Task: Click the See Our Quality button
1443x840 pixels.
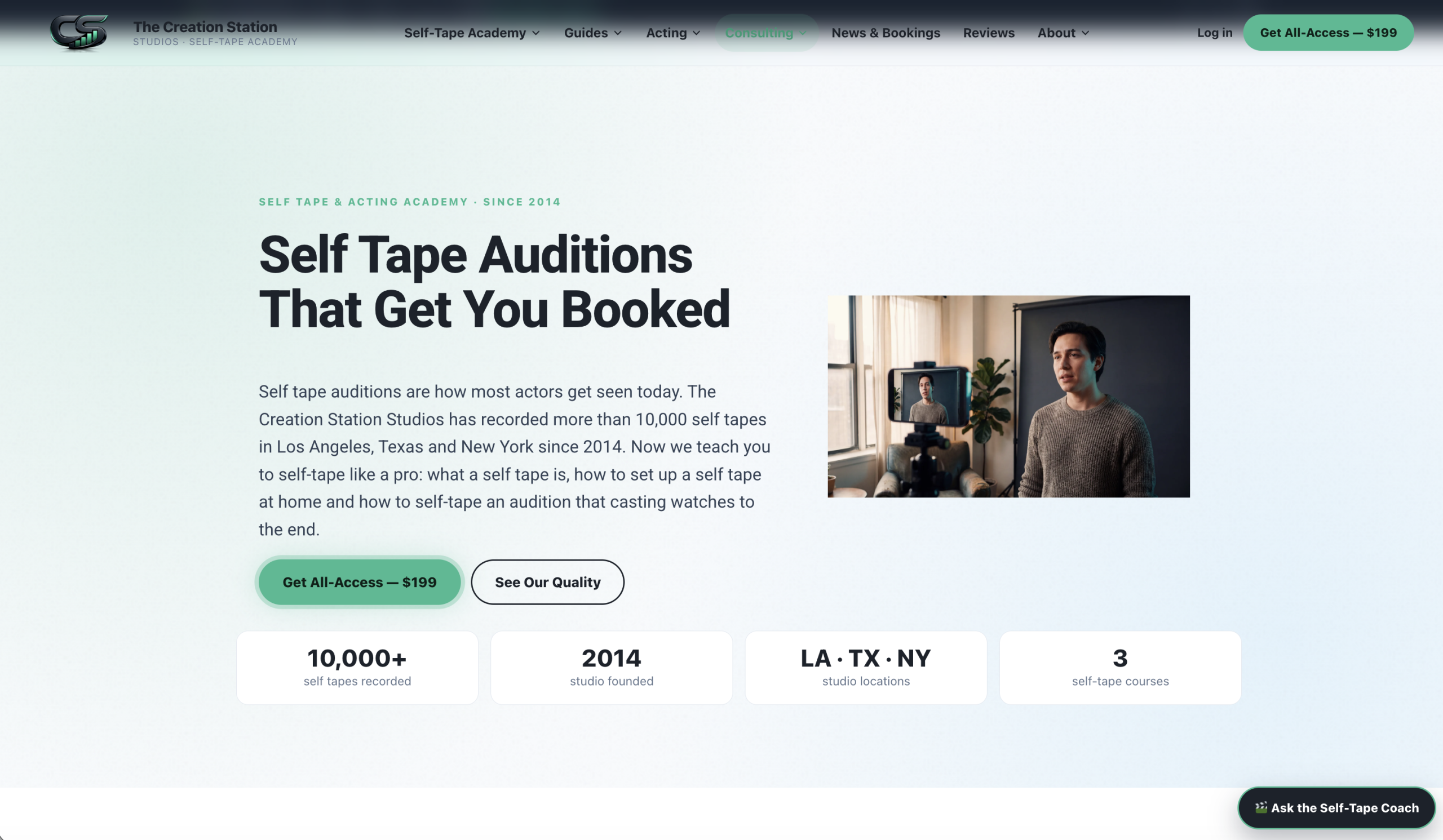Action: [x=547, y=582]
